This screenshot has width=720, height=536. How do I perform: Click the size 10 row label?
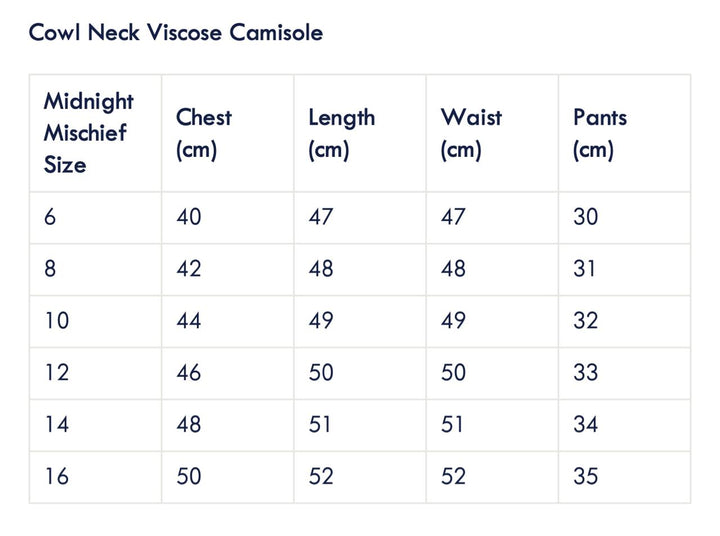(x=55, y=321)
